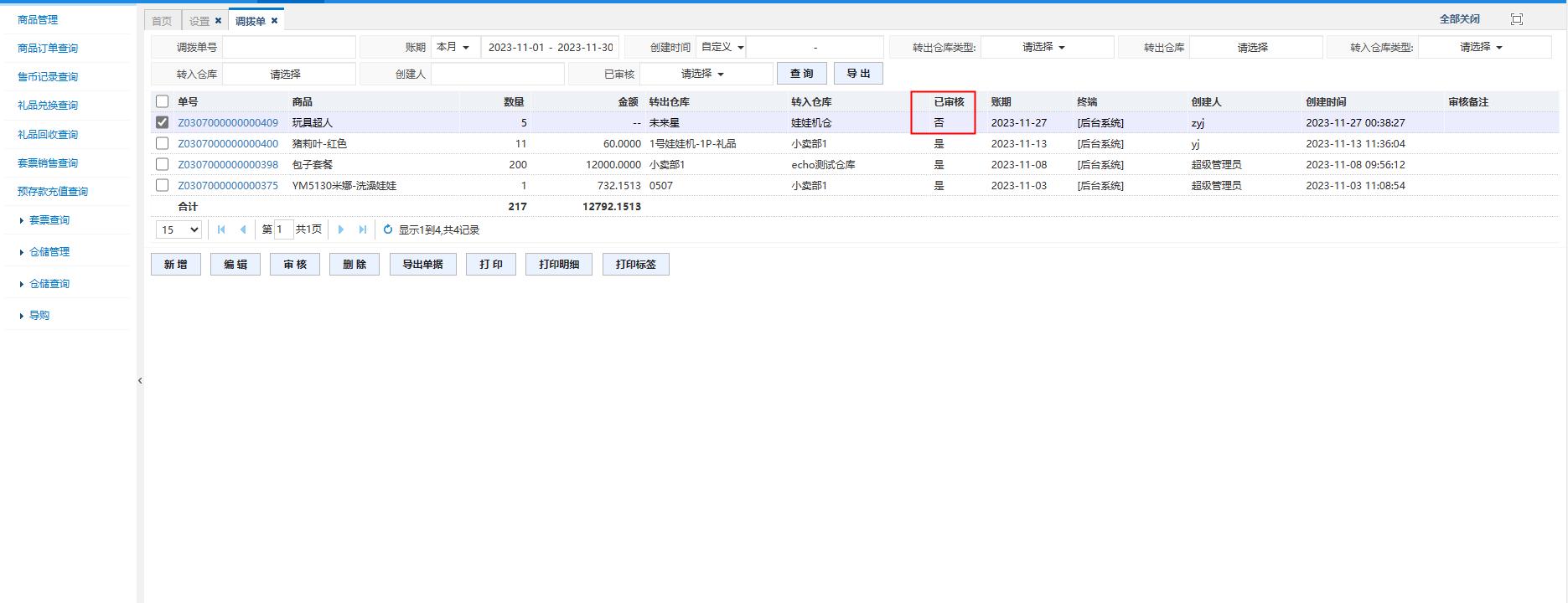Open the 转出仓库类型 dropdown
The image size is (1568, 603).
[x=1047, y=47]
